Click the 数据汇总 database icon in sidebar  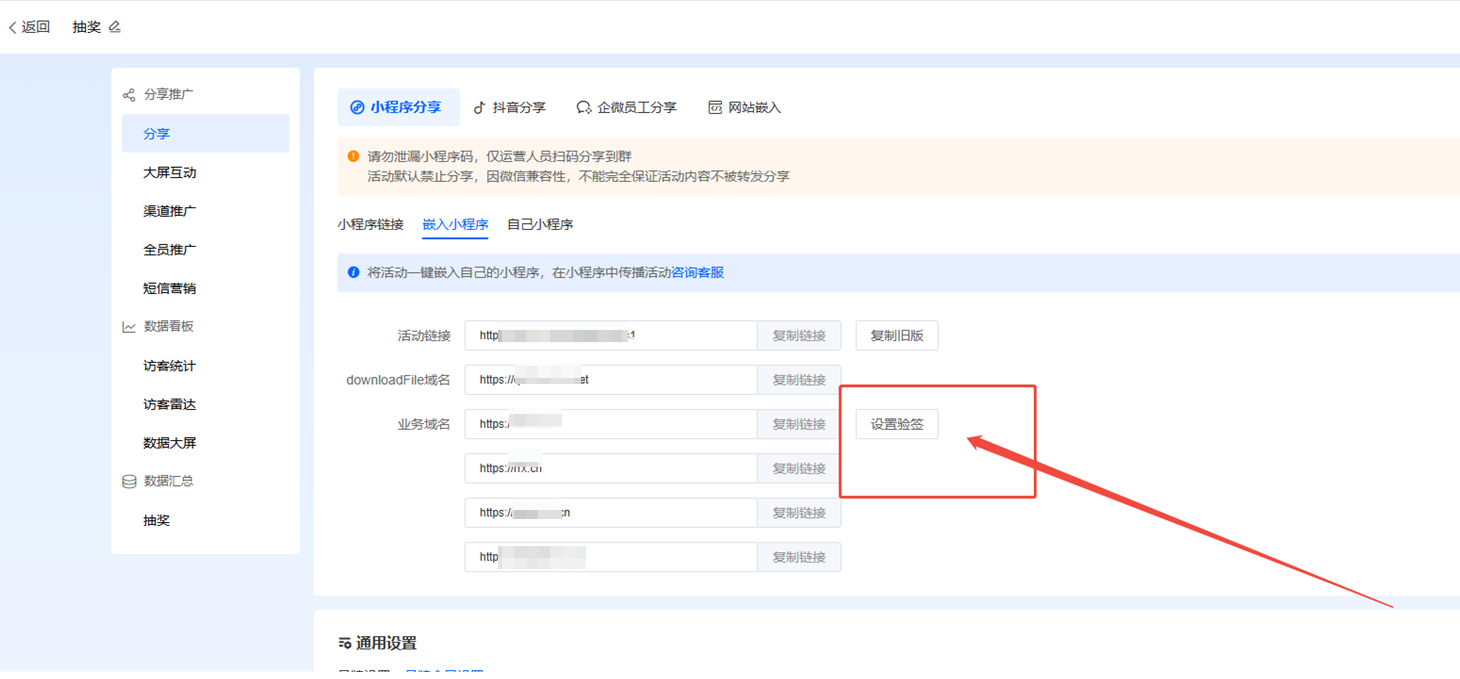tap(129, 481)
